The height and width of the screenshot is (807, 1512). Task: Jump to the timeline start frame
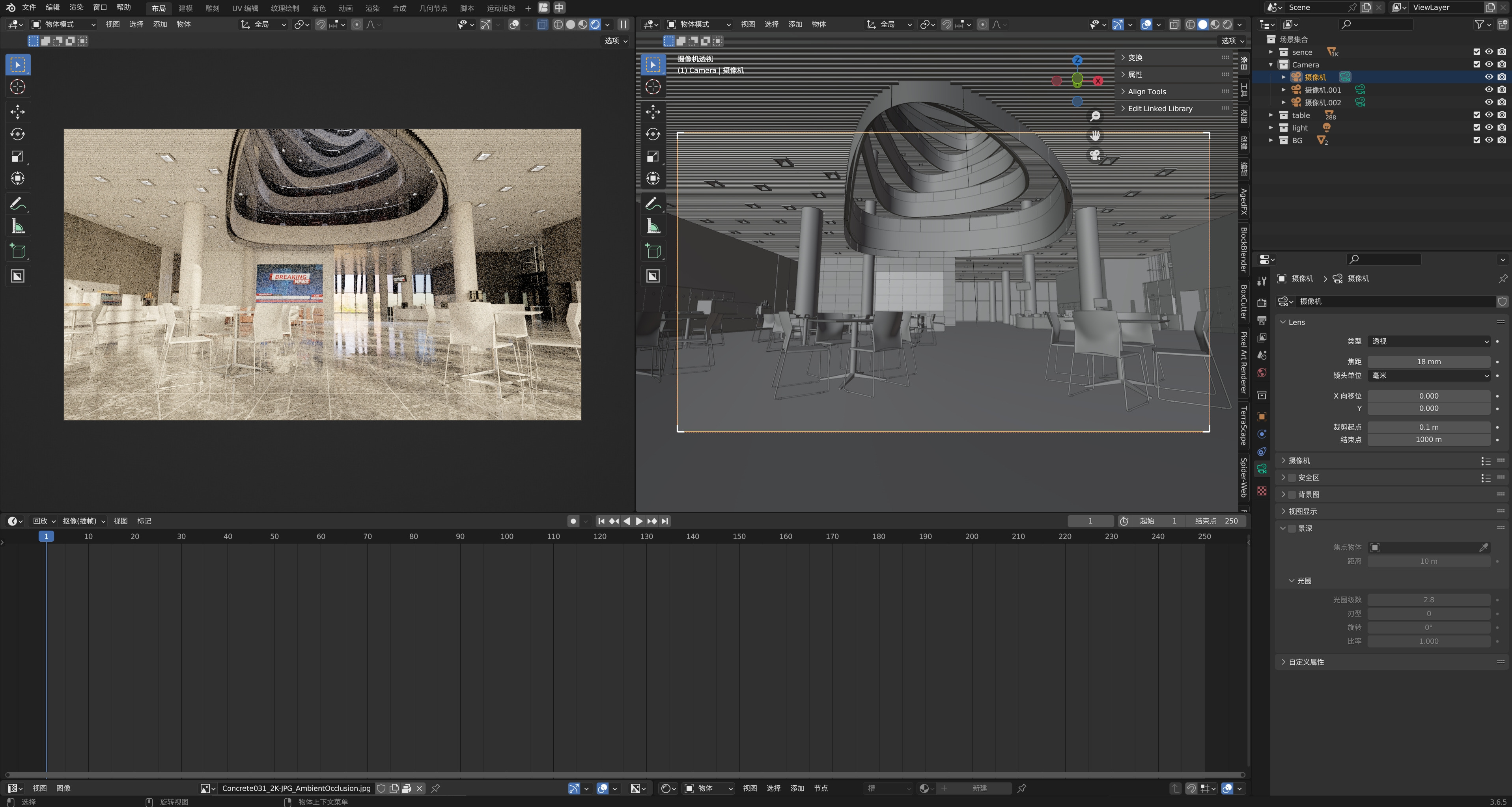click(601, 521)
